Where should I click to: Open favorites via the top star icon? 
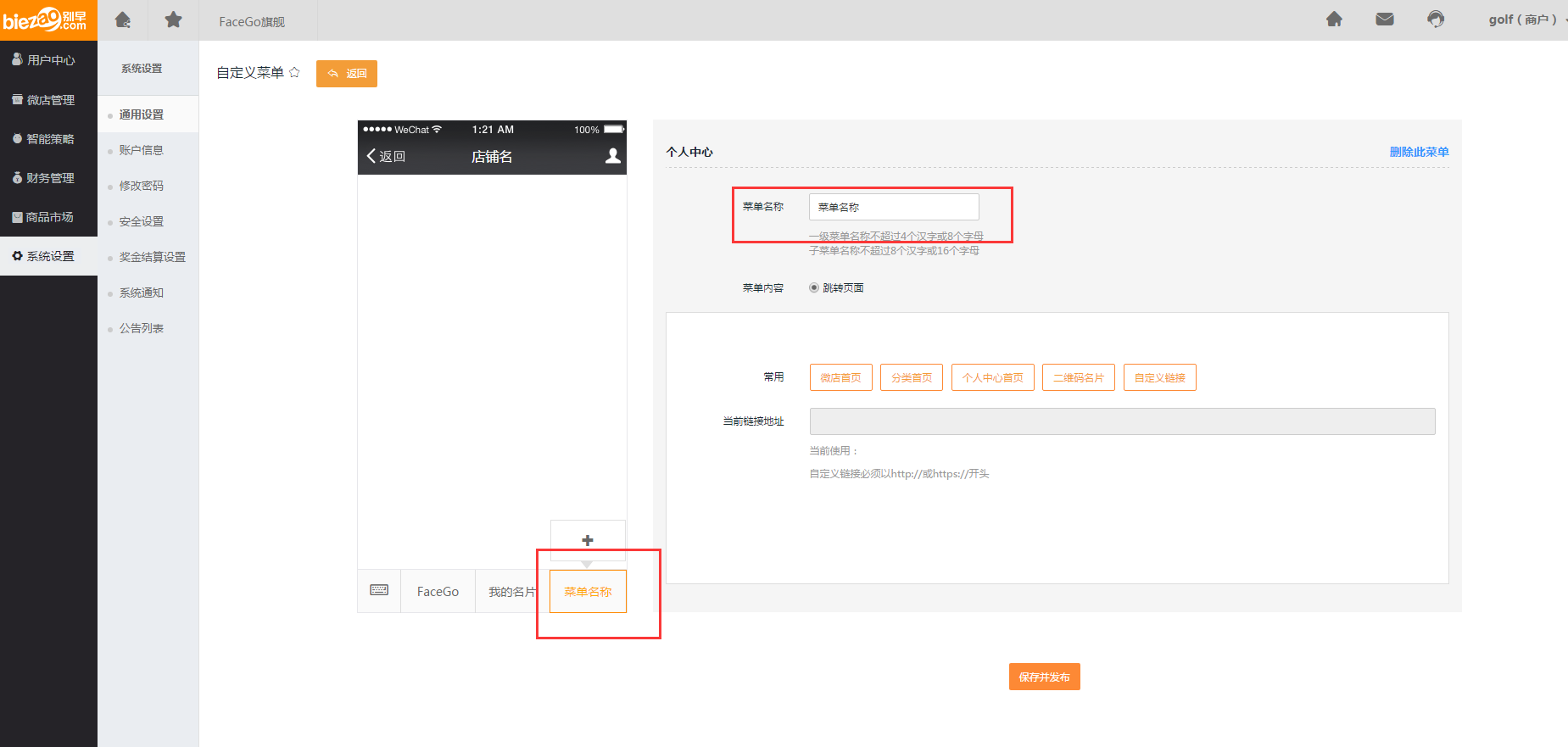[173, 20]
